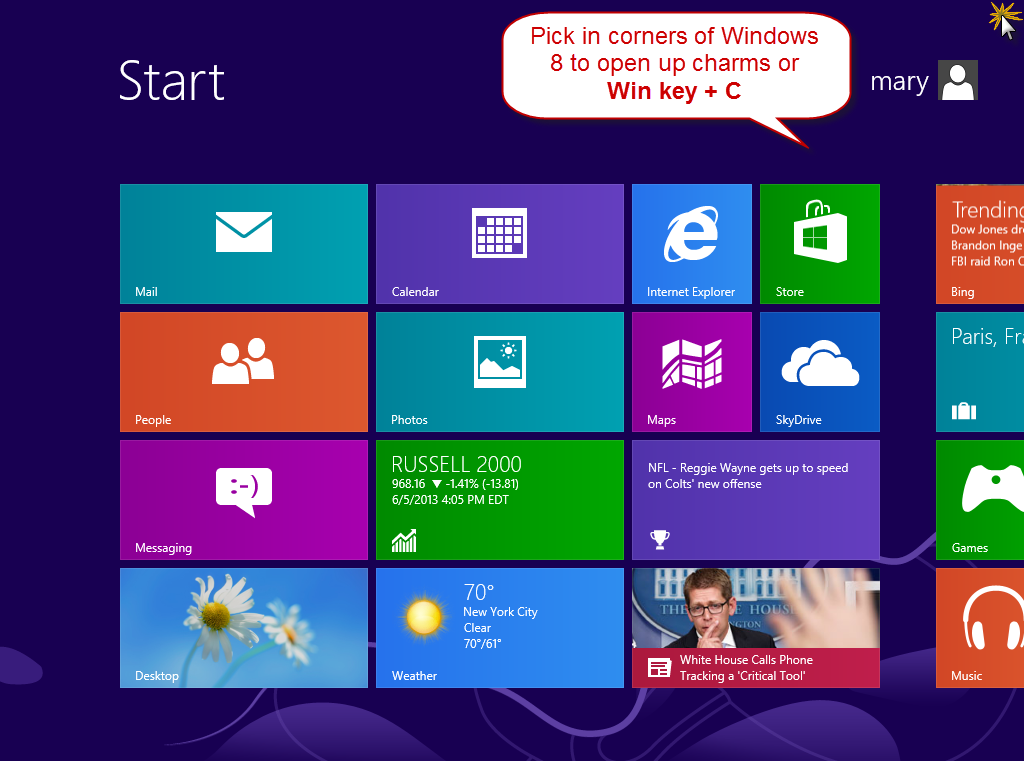Image resolution: width=1024 pixels, height=761 pixels.
Task: Click the SkyDrive tile label
Action: (798, 420)
